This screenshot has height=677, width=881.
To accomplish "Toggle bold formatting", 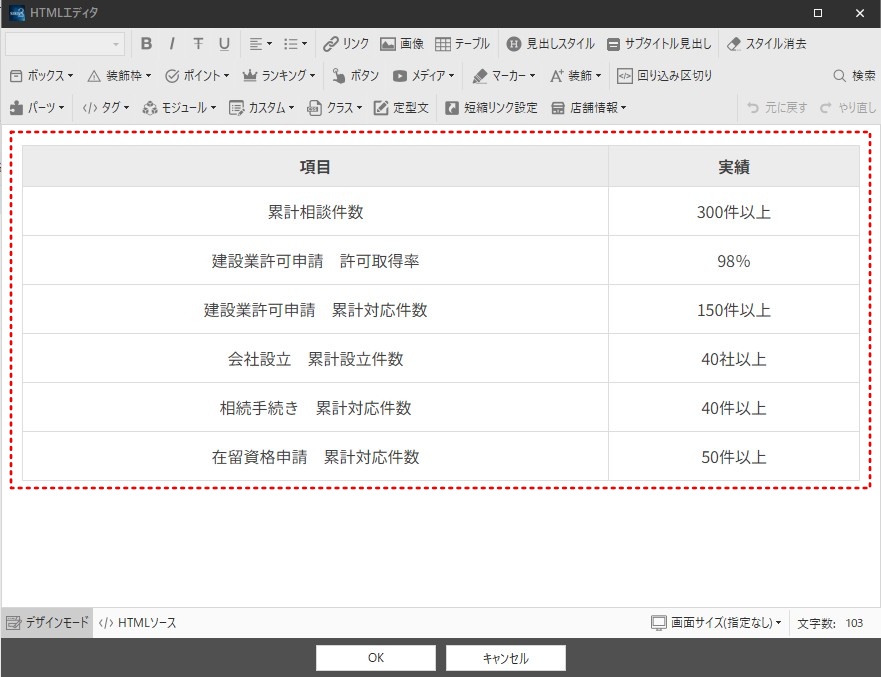I will point(146,44).
